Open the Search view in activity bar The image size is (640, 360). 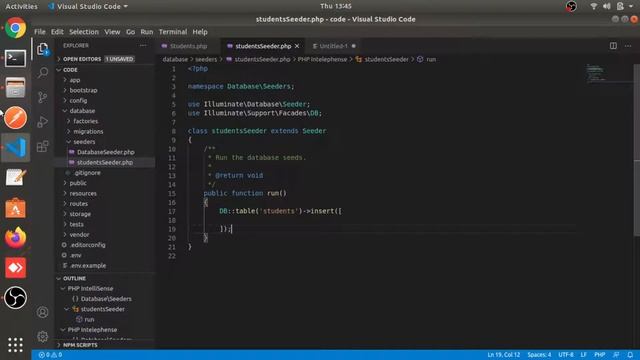[43, 73]
